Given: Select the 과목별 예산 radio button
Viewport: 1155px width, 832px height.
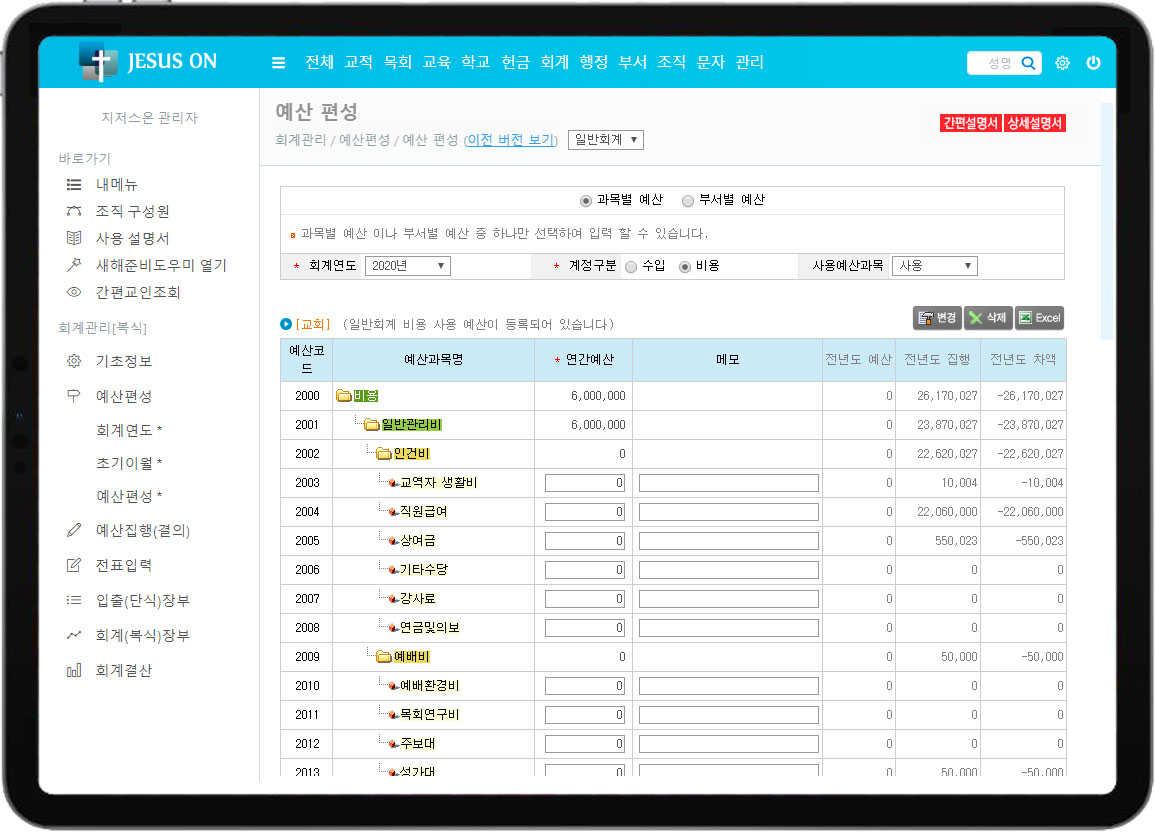Looking at the screenshot, I should (586, 200).
